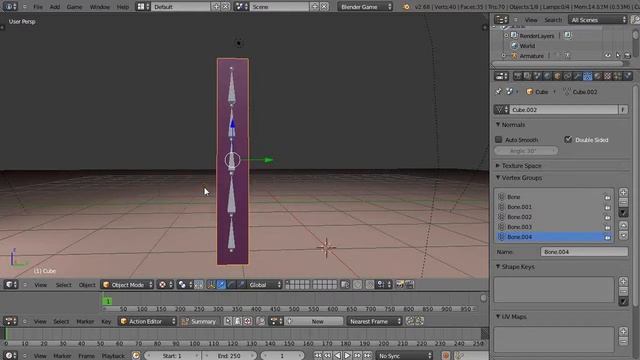Open the Modifiers properties tab
The image size is (640, 360).
pyautogui.click(x=577, y=76)
